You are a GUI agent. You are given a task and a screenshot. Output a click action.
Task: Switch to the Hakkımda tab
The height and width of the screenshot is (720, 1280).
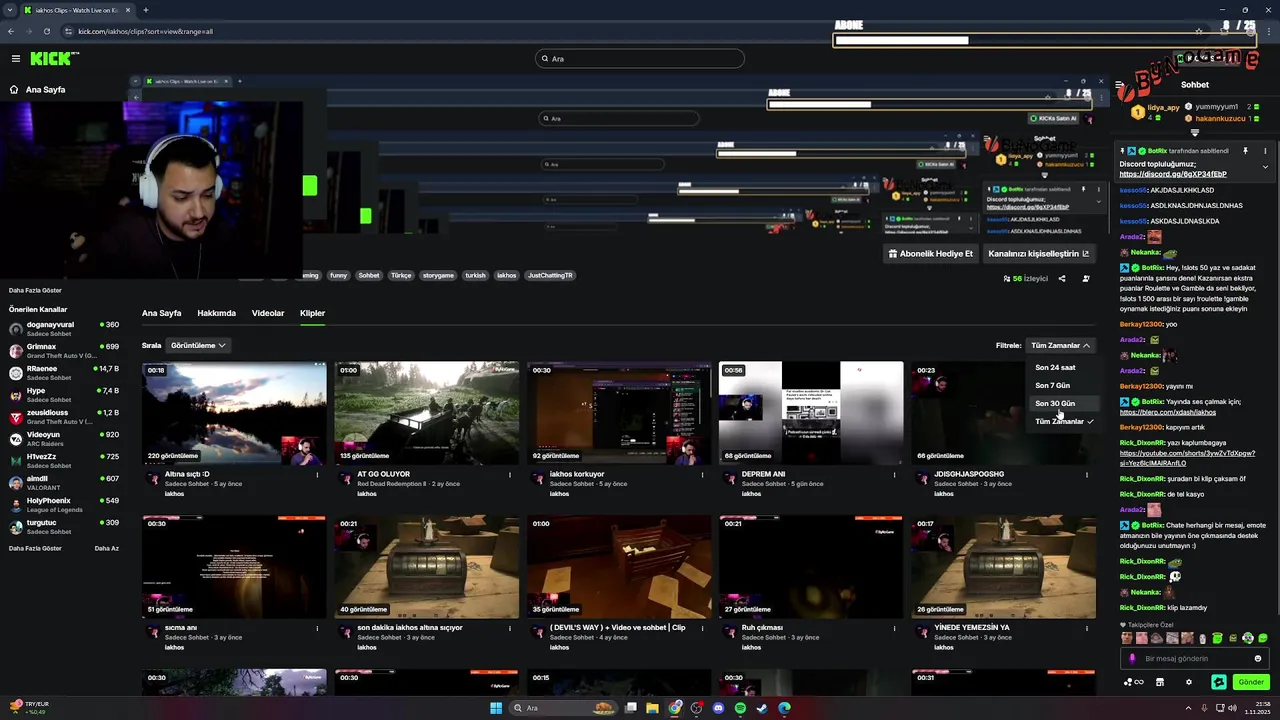click(x=216, y=313)
